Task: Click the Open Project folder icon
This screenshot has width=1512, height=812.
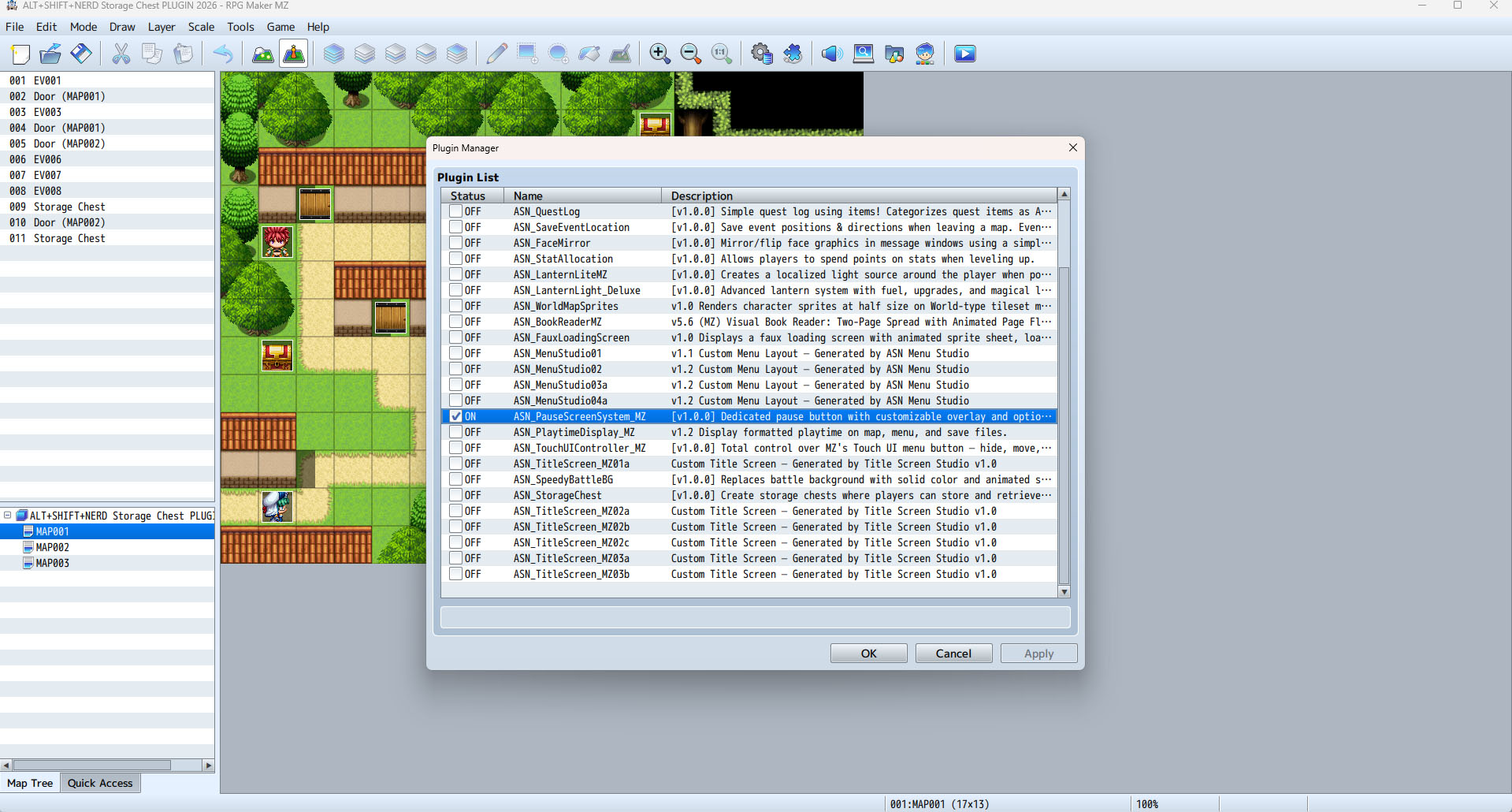Action: click(x=50, y=54)
